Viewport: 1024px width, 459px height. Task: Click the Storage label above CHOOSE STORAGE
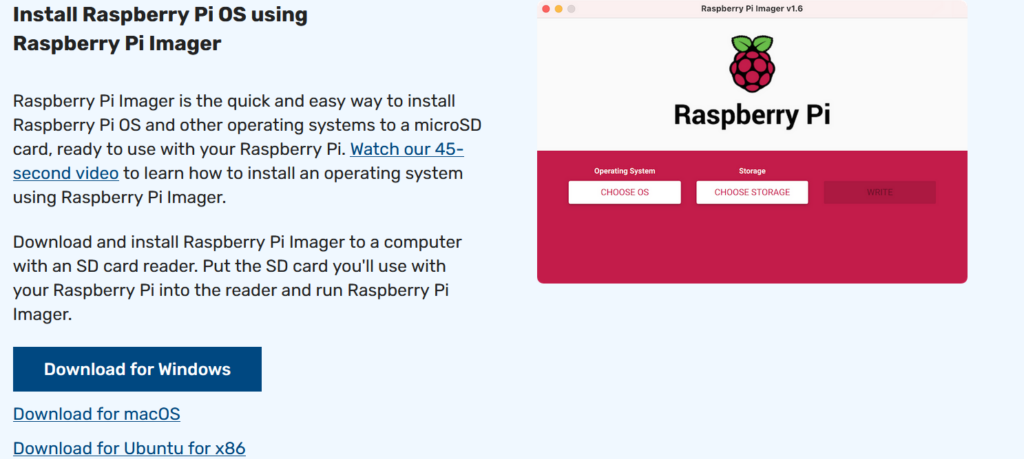(x=752, y=171)
